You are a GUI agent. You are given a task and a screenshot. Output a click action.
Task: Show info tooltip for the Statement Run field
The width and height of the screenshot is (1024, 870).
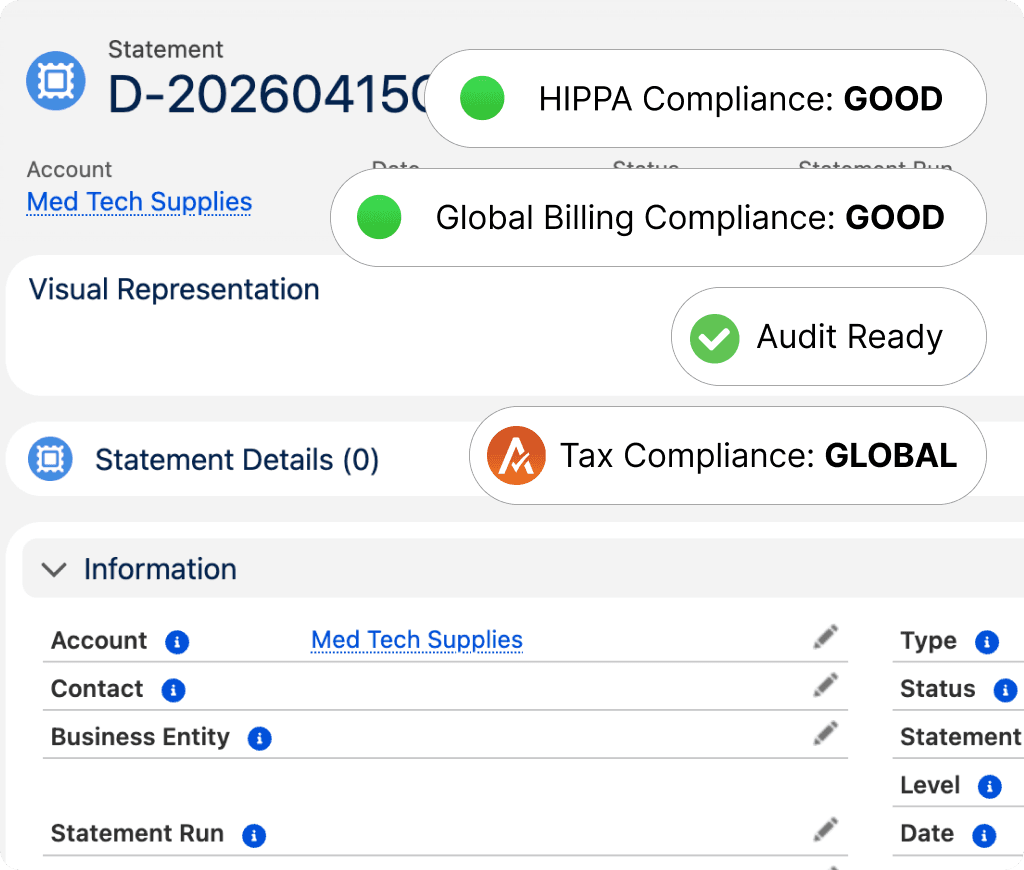point(254,835)
